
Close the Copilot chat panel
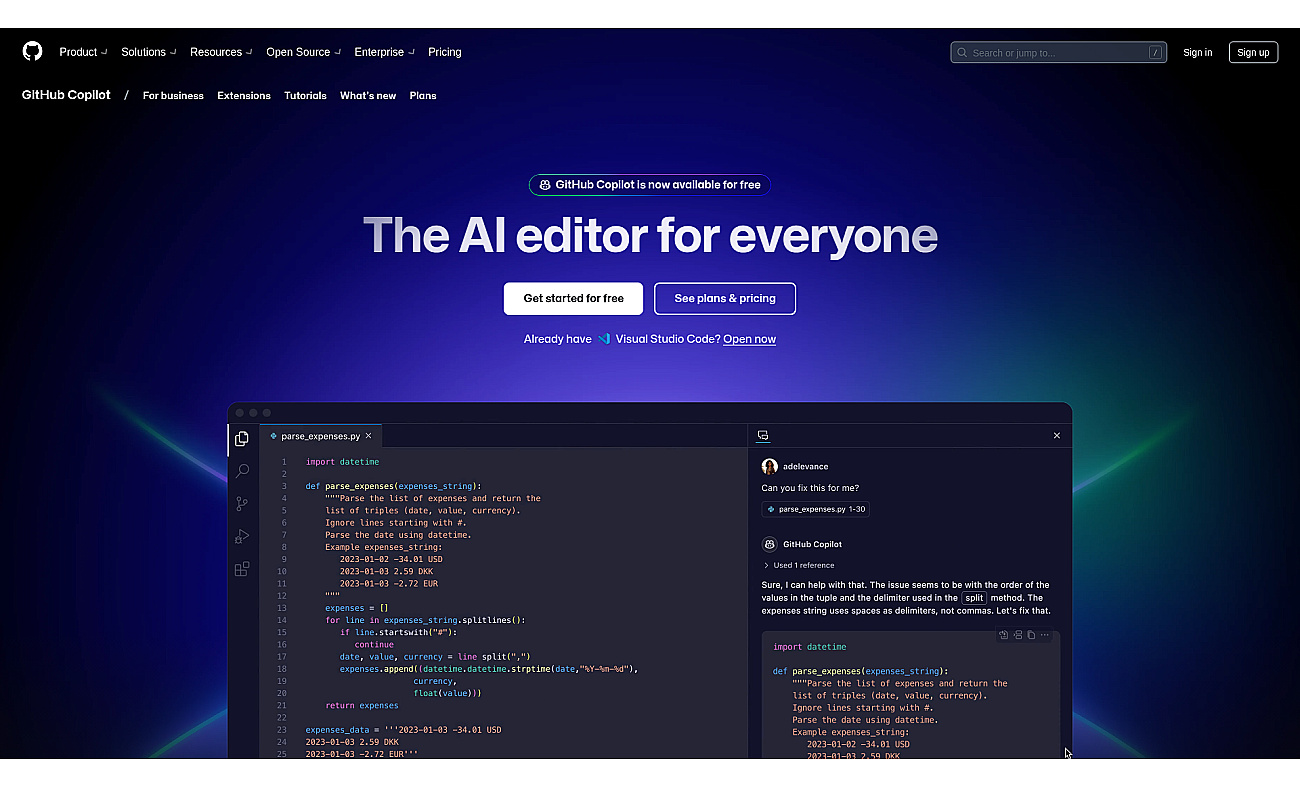point(1057,436)
